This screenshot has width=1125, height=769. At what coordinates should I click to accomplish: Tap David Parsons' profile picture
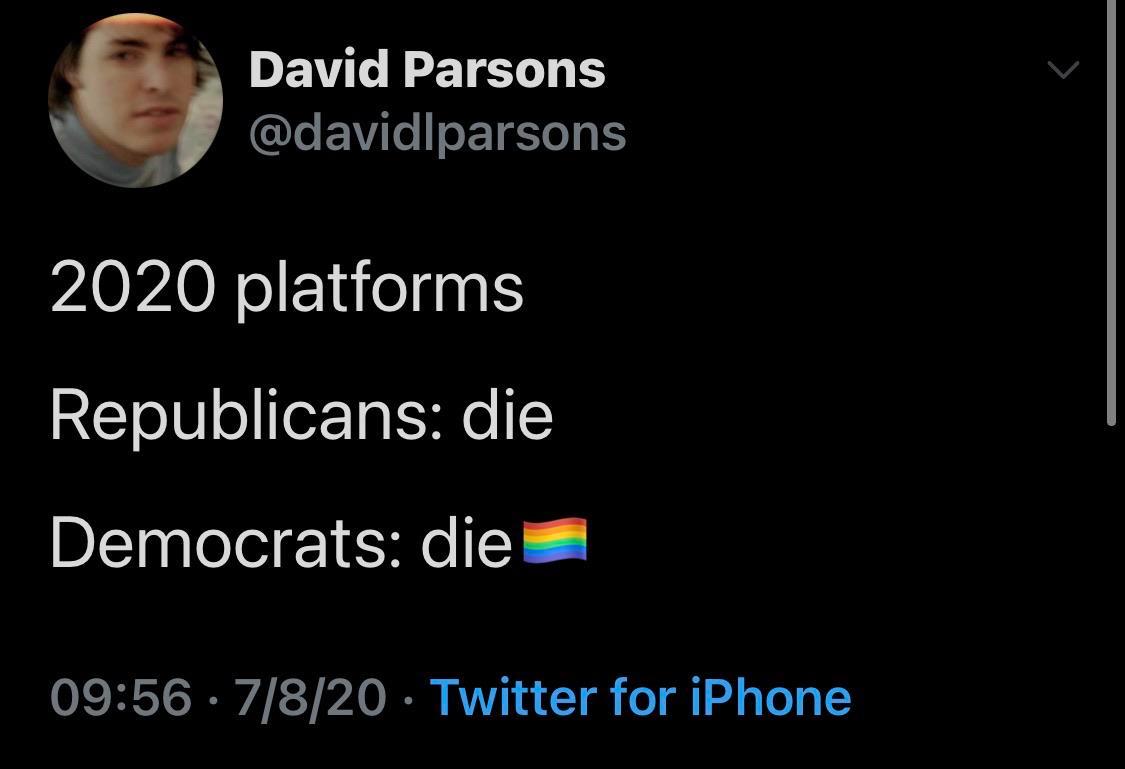(135, 101)
